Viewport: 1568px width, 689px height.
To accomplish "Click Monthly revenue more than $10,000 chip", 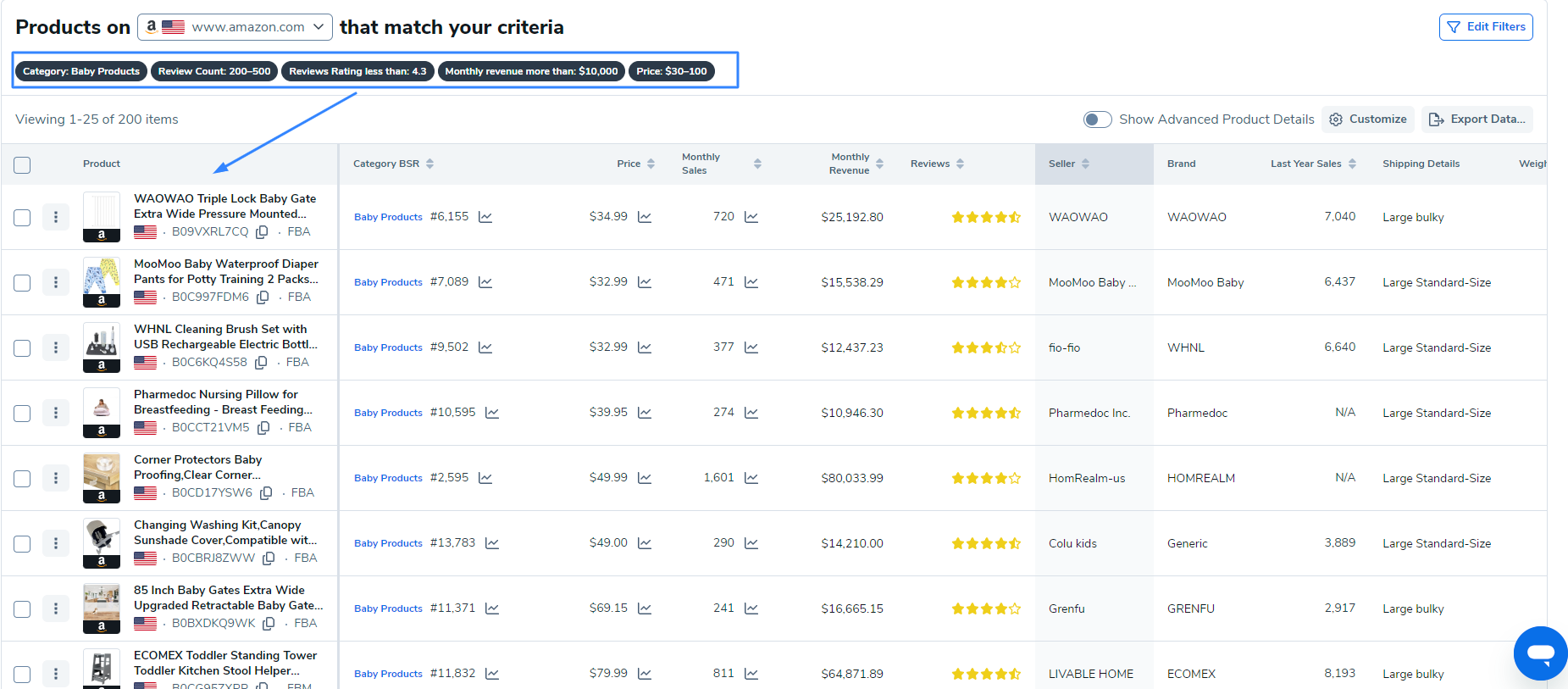I will [x=531, y=71].
